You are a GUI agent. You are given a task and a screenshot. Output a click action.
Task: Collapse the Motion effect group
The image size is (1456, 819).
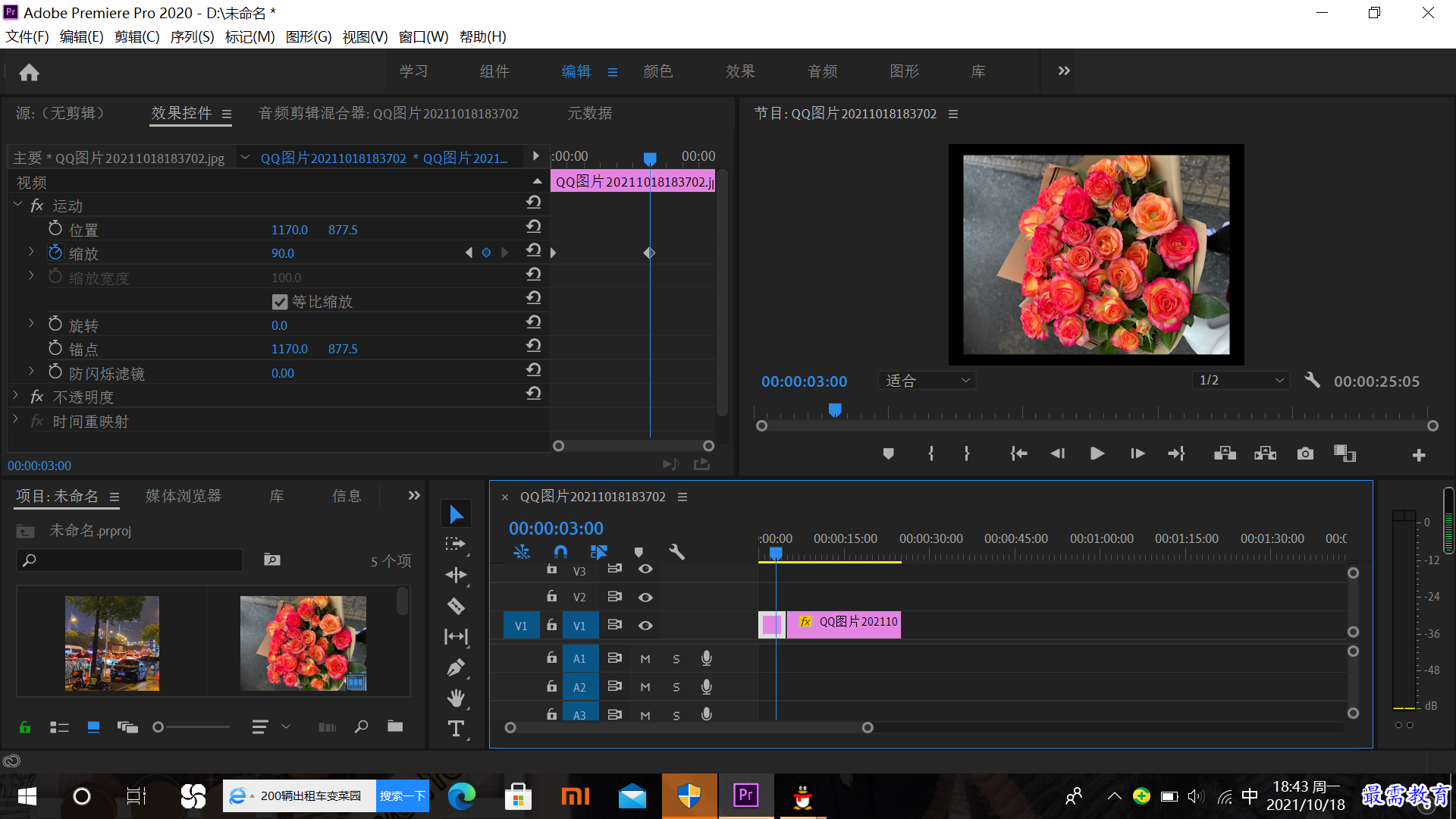click(x=17, y=205)
